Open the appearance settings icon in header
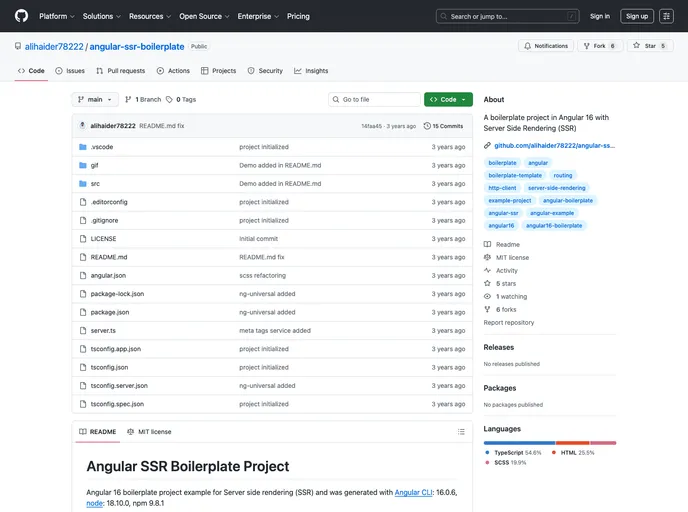688x512 pixels. pos(666,16)
